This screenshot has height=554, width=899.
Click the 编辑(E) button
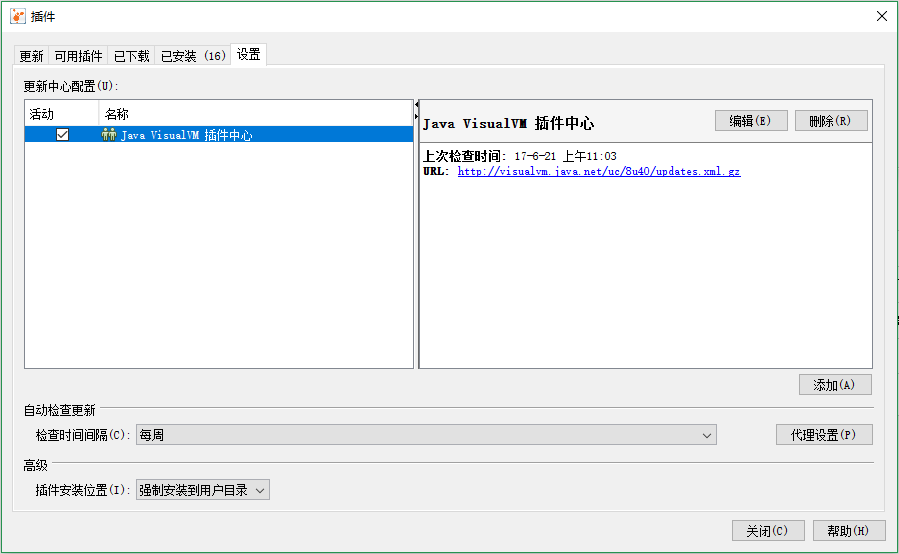[x=751, y=121]
